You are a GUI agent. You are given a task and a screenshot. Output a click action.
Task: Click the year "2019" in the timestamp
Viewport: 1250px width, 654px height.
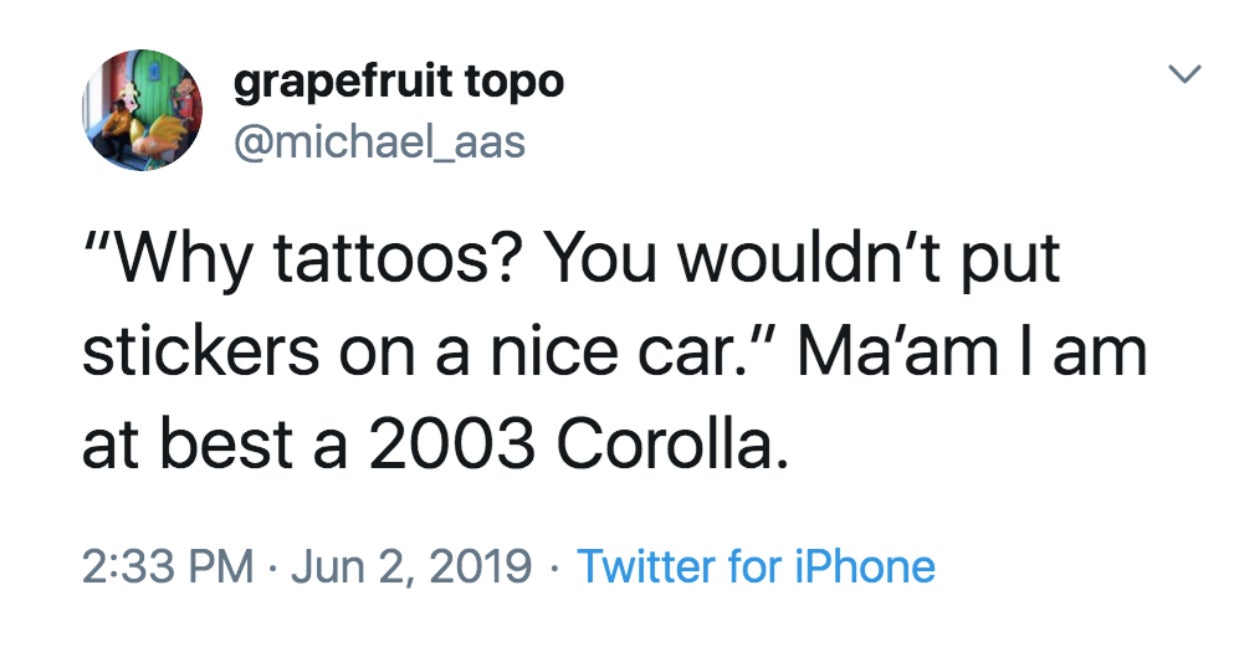pos(485,567)
